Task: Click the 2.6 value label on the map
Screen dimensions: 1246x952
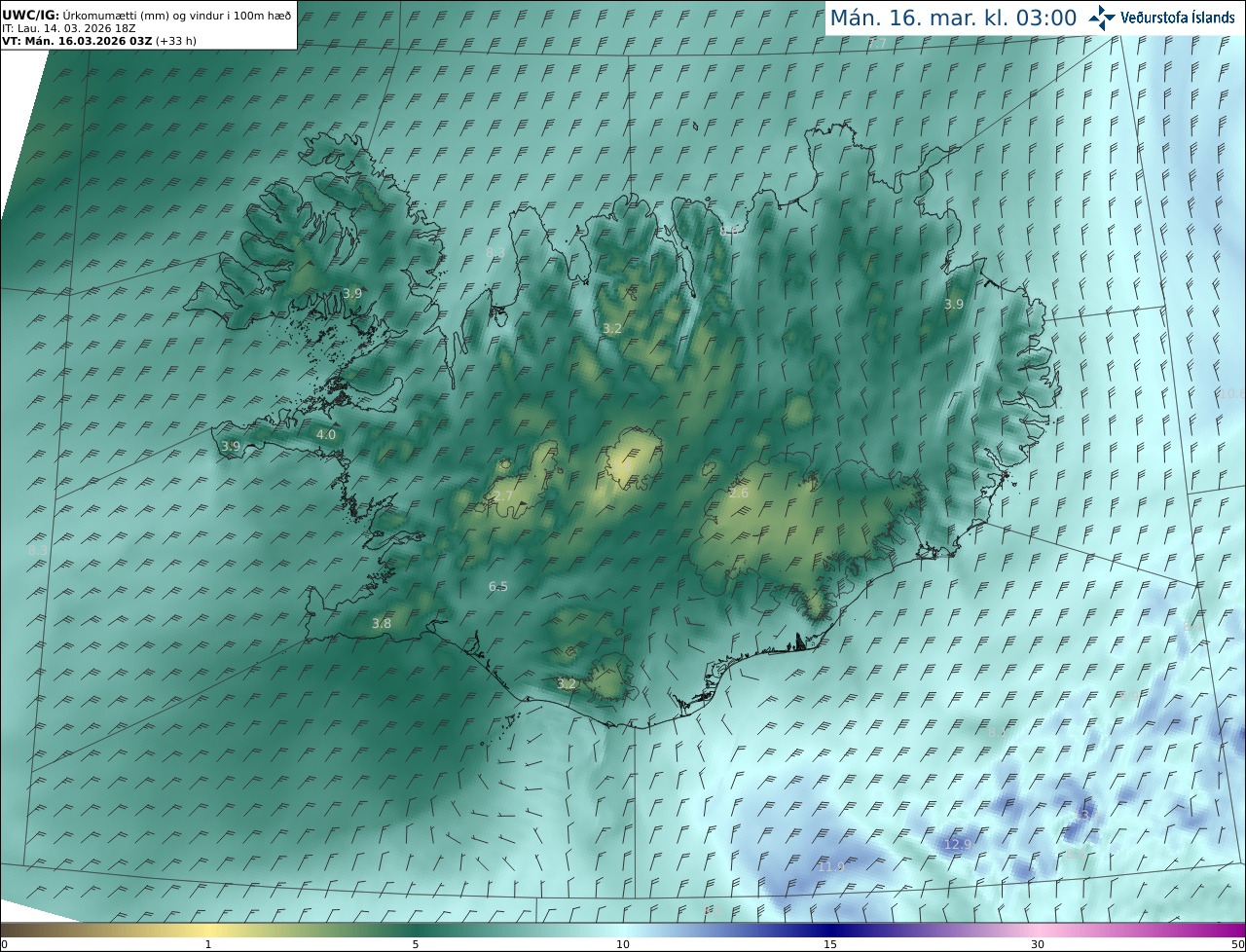Action: tap(739, 493)
